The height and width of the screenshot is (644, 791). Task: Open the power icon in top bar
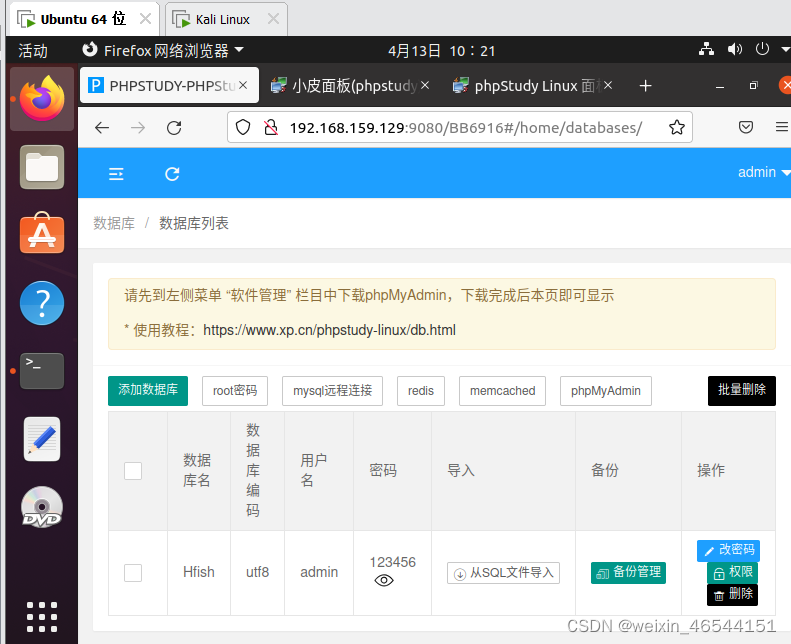[762, 49]
